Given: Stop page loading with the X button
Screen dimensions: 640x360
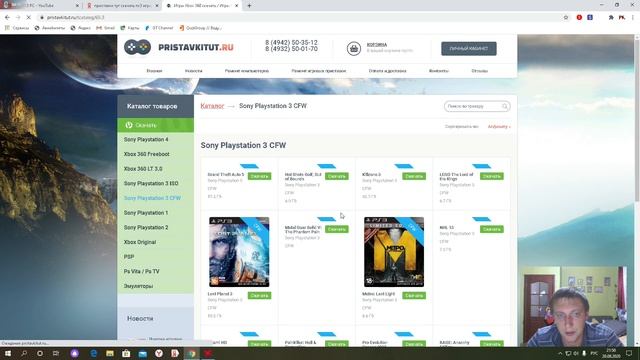Looking at the screenshot, I should (x=28, y=18).
